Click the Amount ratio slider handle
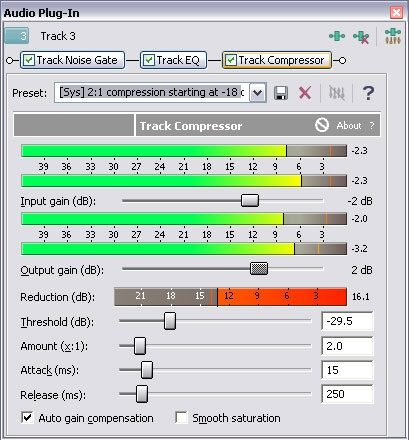The width and height of the screenshot is (409, 440). 140,346
